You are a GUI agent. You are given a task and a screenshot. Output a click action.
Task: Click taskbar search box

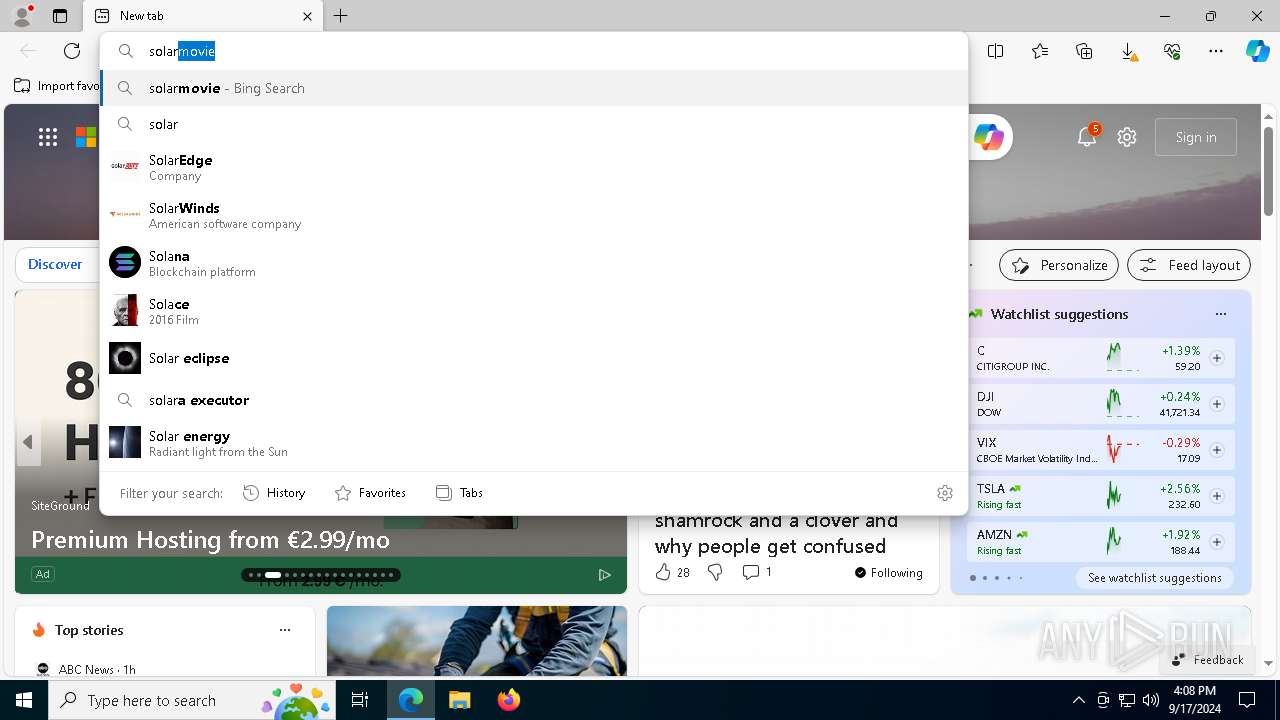tap(190, 700)
